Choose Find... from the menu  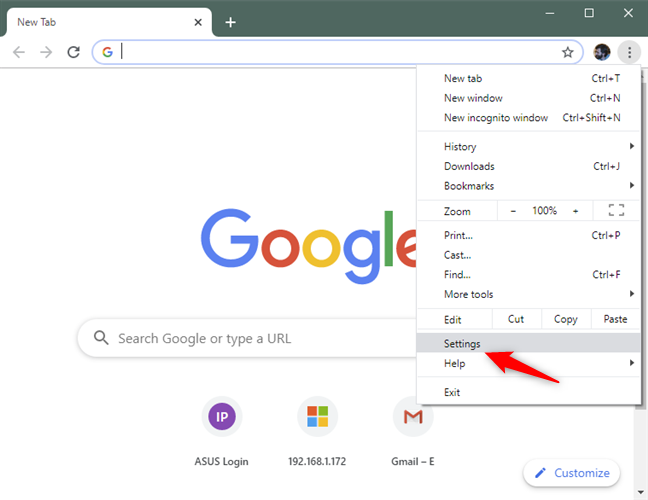tap(529, 274)
